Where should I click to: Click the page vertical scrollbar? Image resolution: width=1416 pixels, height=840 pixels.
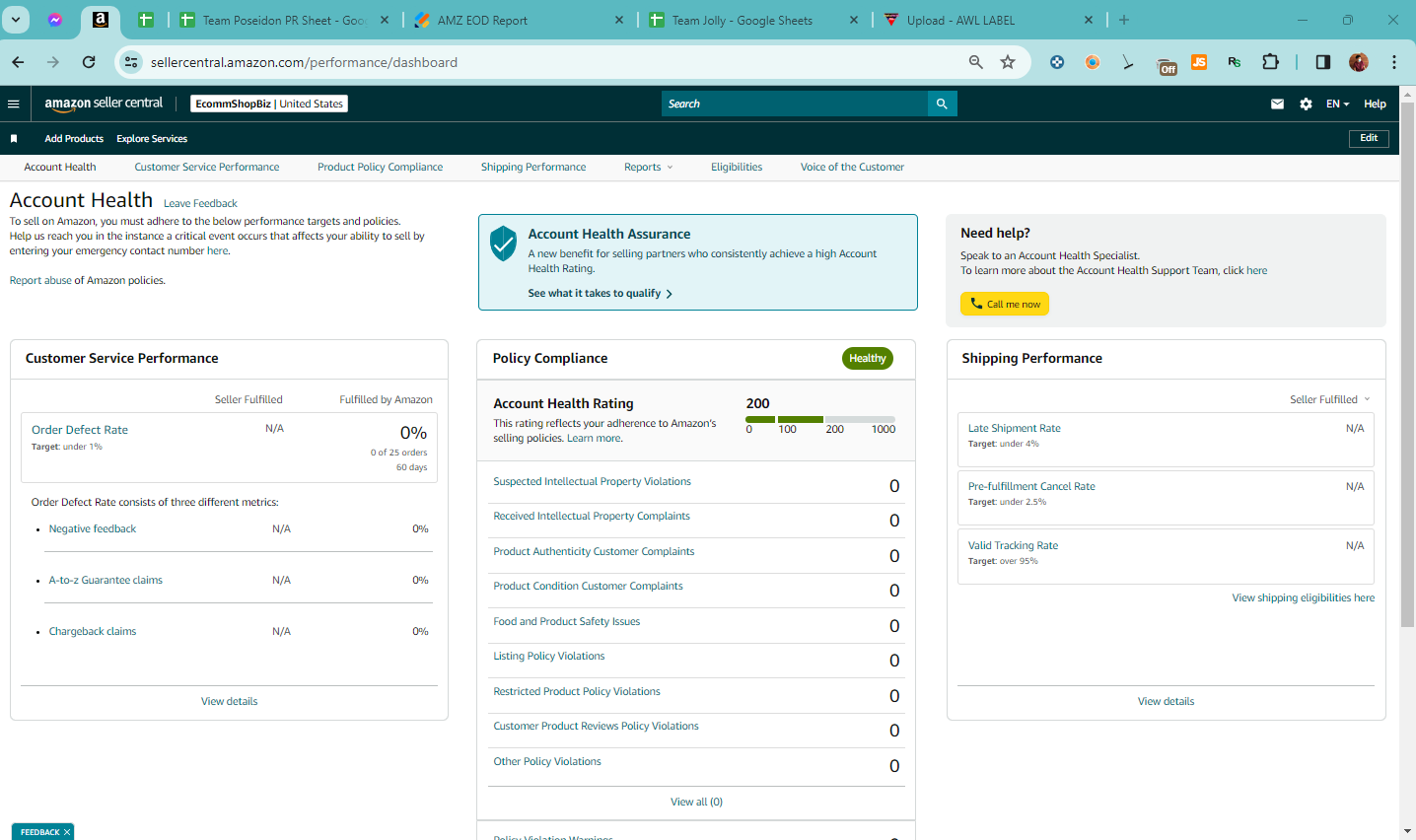(x=1408, y=365)
